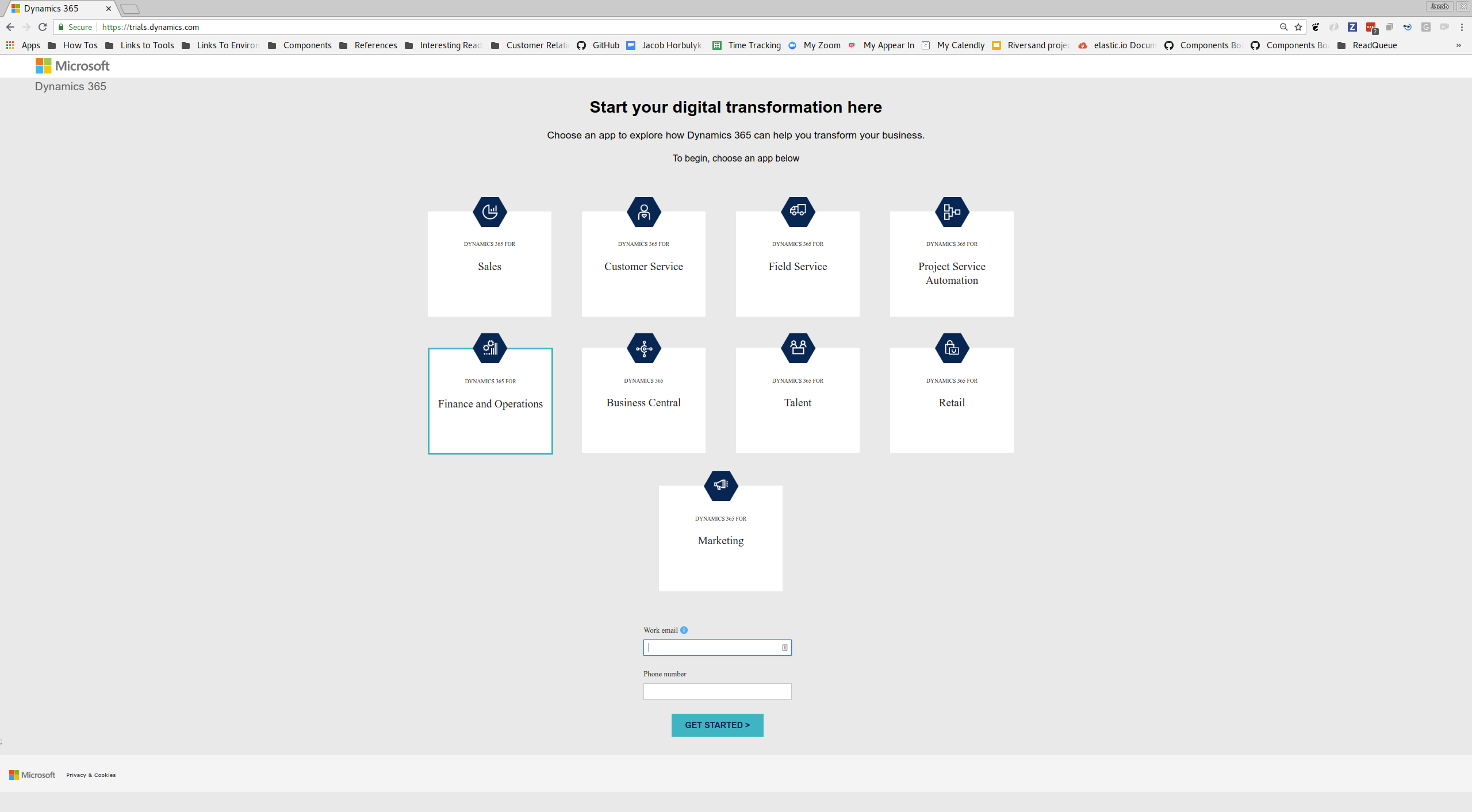Image resolution: width=1472 pixels, height=812 pixels.
Task: Click the red extension icon with badge
Action: (x=1371, y=28)
